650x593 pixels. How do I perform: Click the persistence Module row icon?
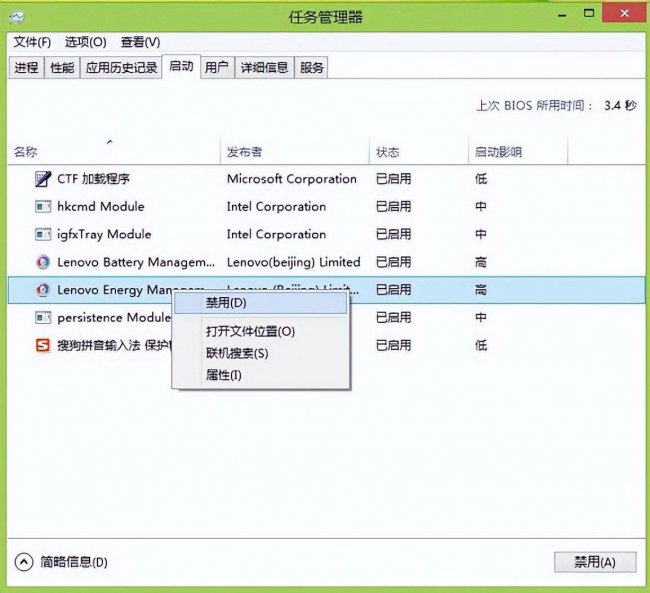tap(43, 318)
